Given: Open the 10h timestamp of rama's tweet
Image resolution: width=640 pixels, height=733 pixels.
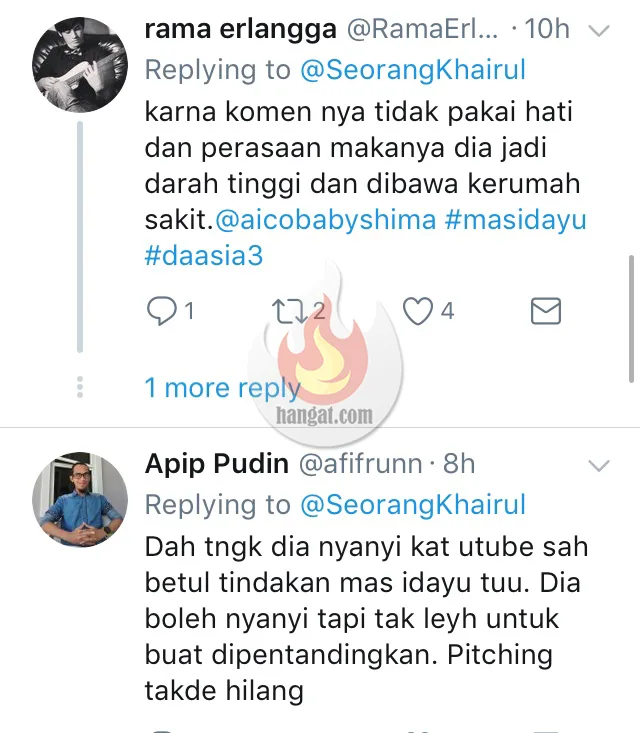Looking at the screenshot, I should coord(547,29).
